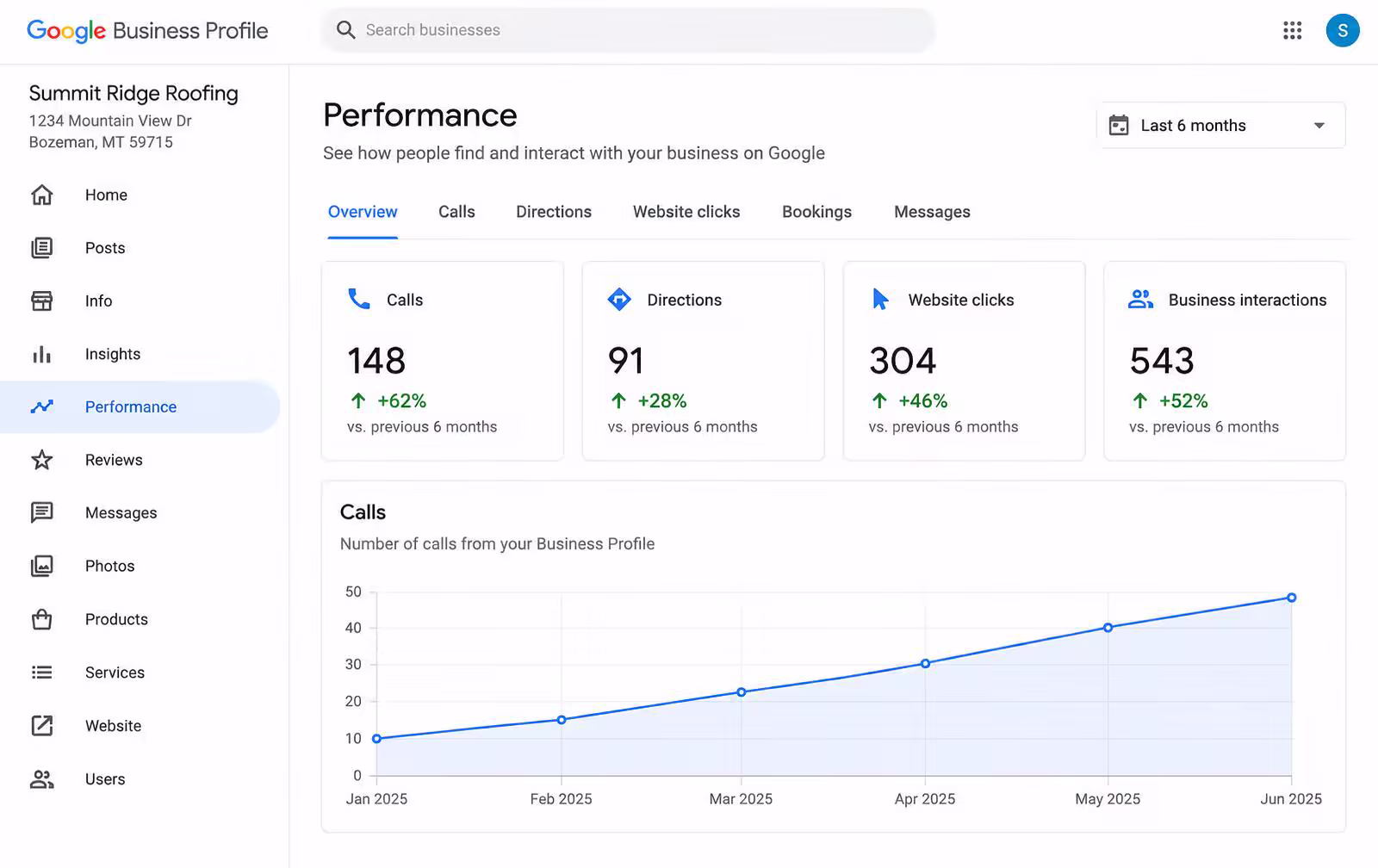
Task: Click the Users people icon
Action: [x=41, y=779]
